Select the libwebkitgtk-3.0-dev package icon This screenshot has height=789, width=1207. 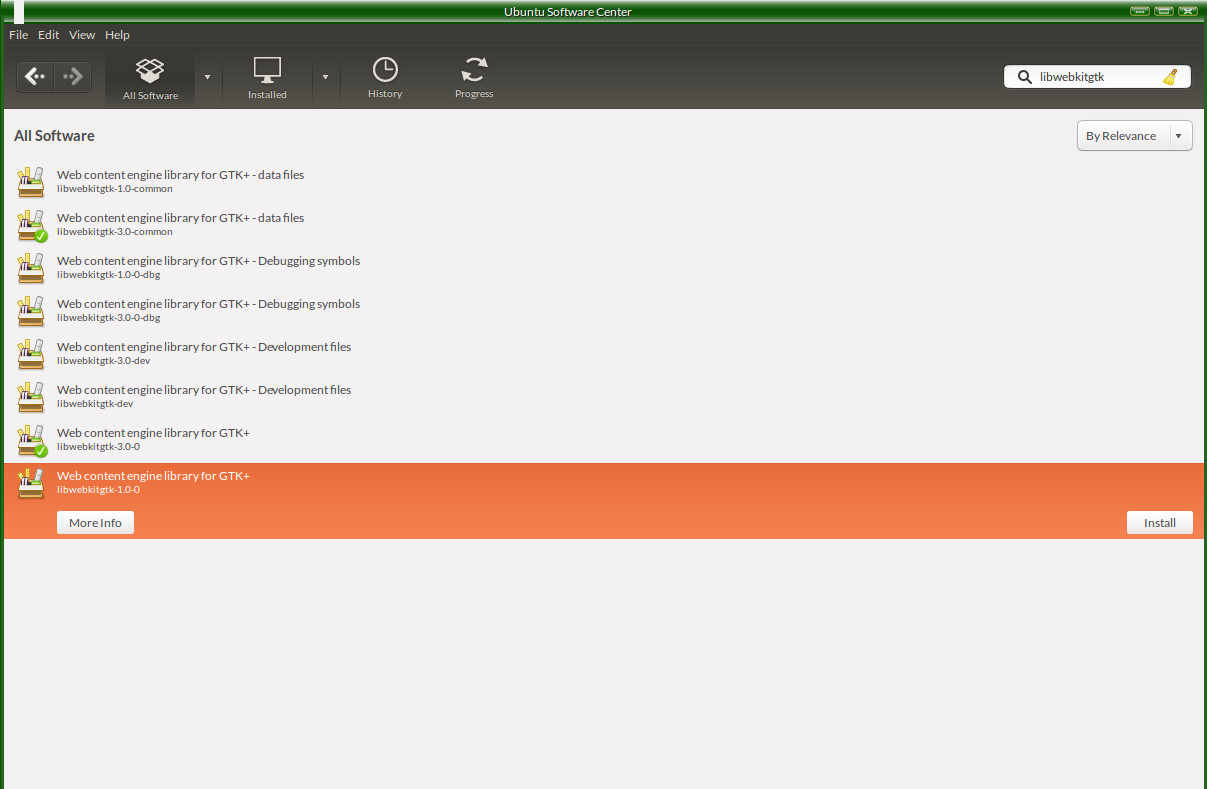32,354
